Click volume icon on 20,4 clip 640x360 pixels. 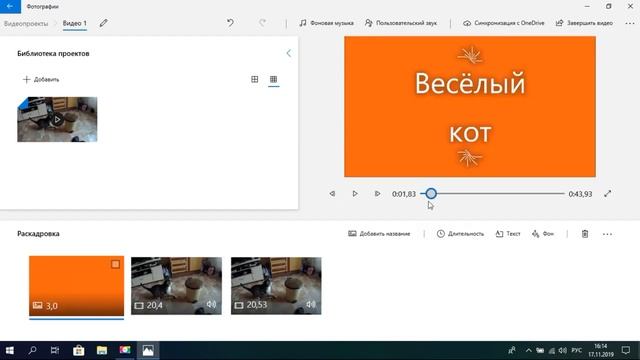(x=211, y=304)
